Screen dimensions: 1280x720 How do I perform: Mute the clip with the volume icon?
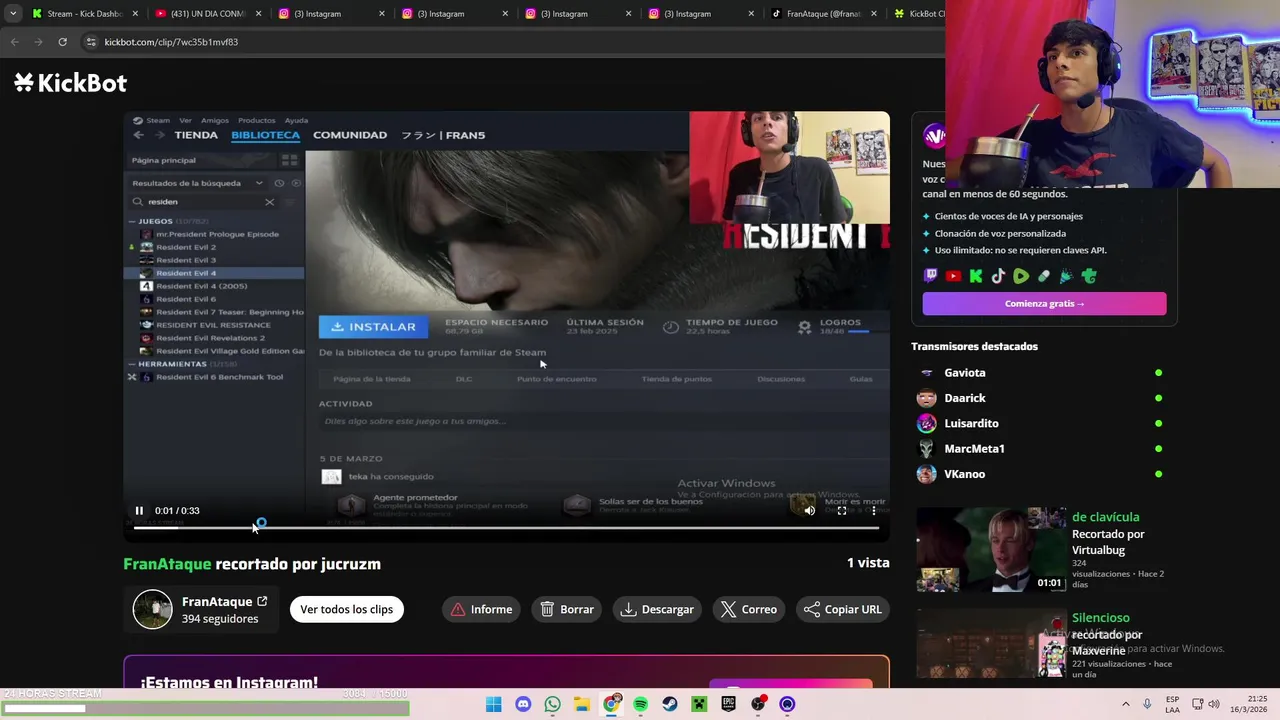(x=809, y=510)
